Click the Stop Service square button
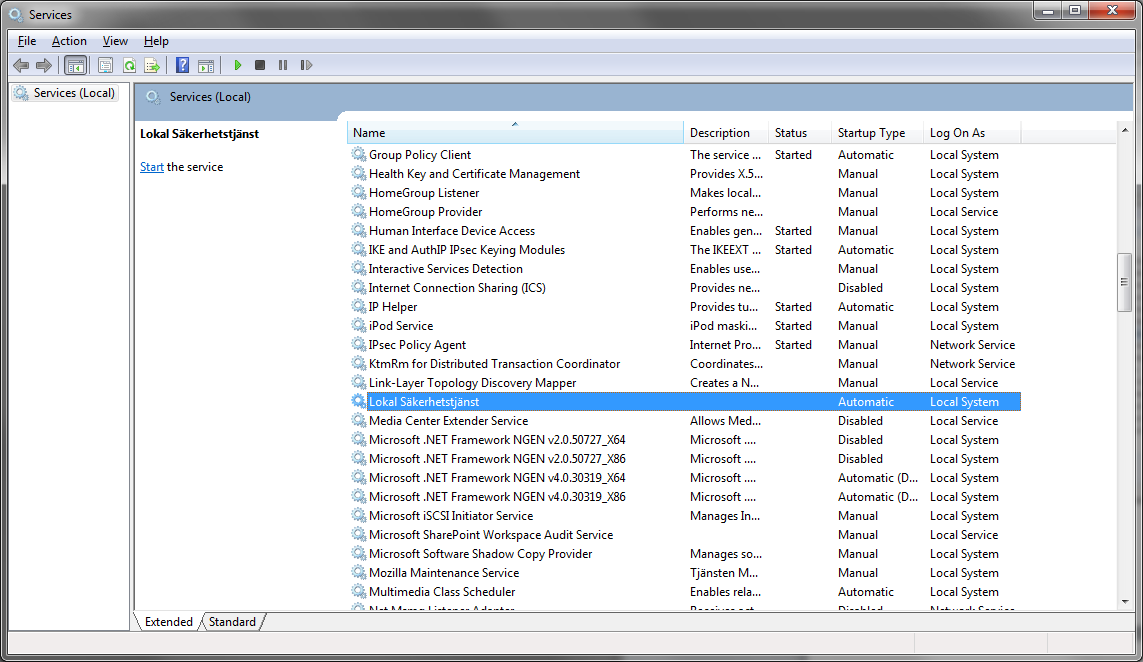The height and width of the screenshot is (662, 1143). click(260, 66)
